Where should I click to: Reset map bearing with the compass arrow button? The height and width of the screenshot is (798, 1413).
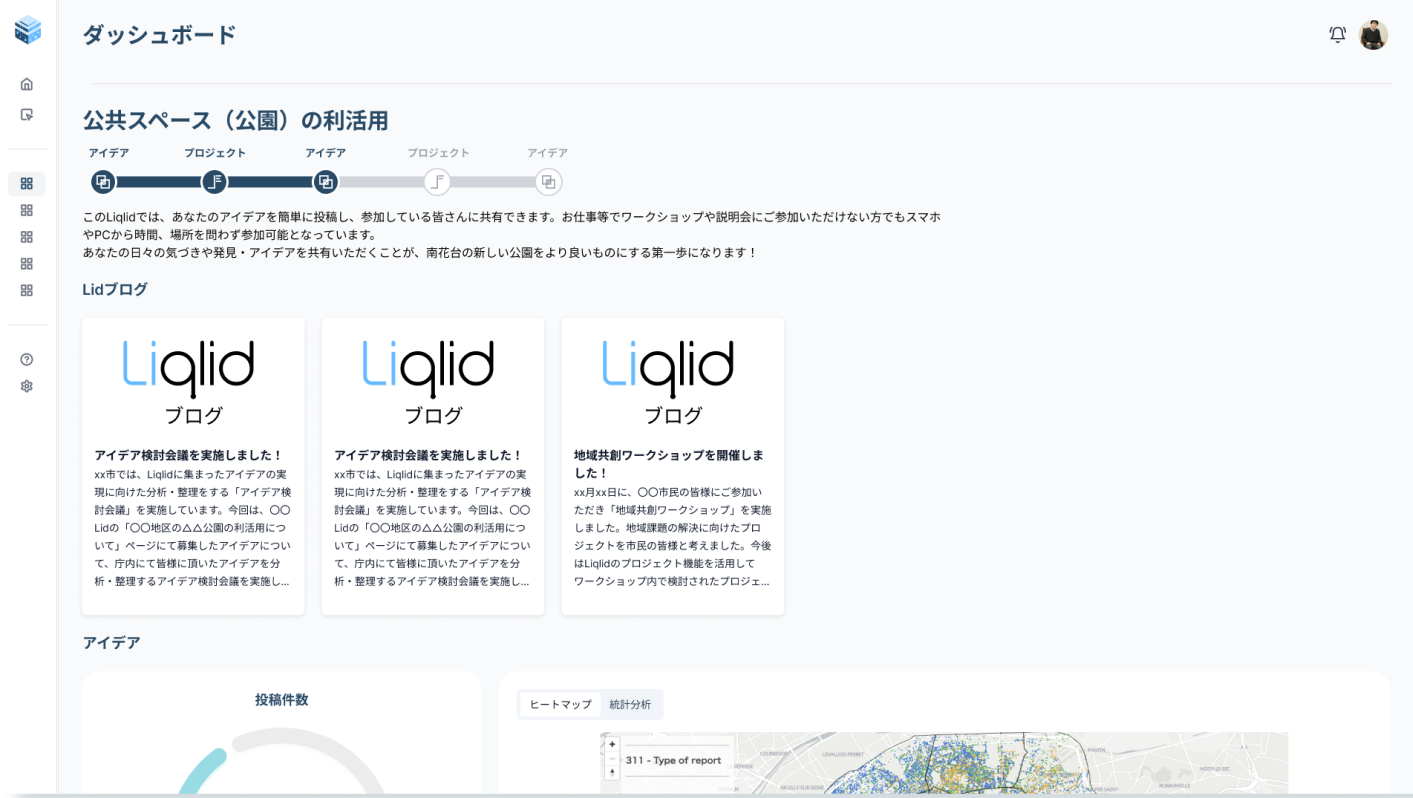pyautogui.click(x=613, y=773)
